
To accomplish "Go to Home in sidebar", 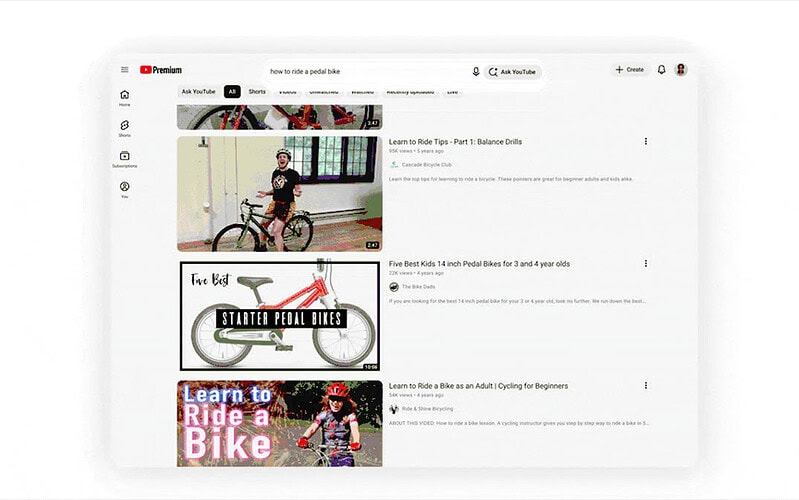I will 124,98.
